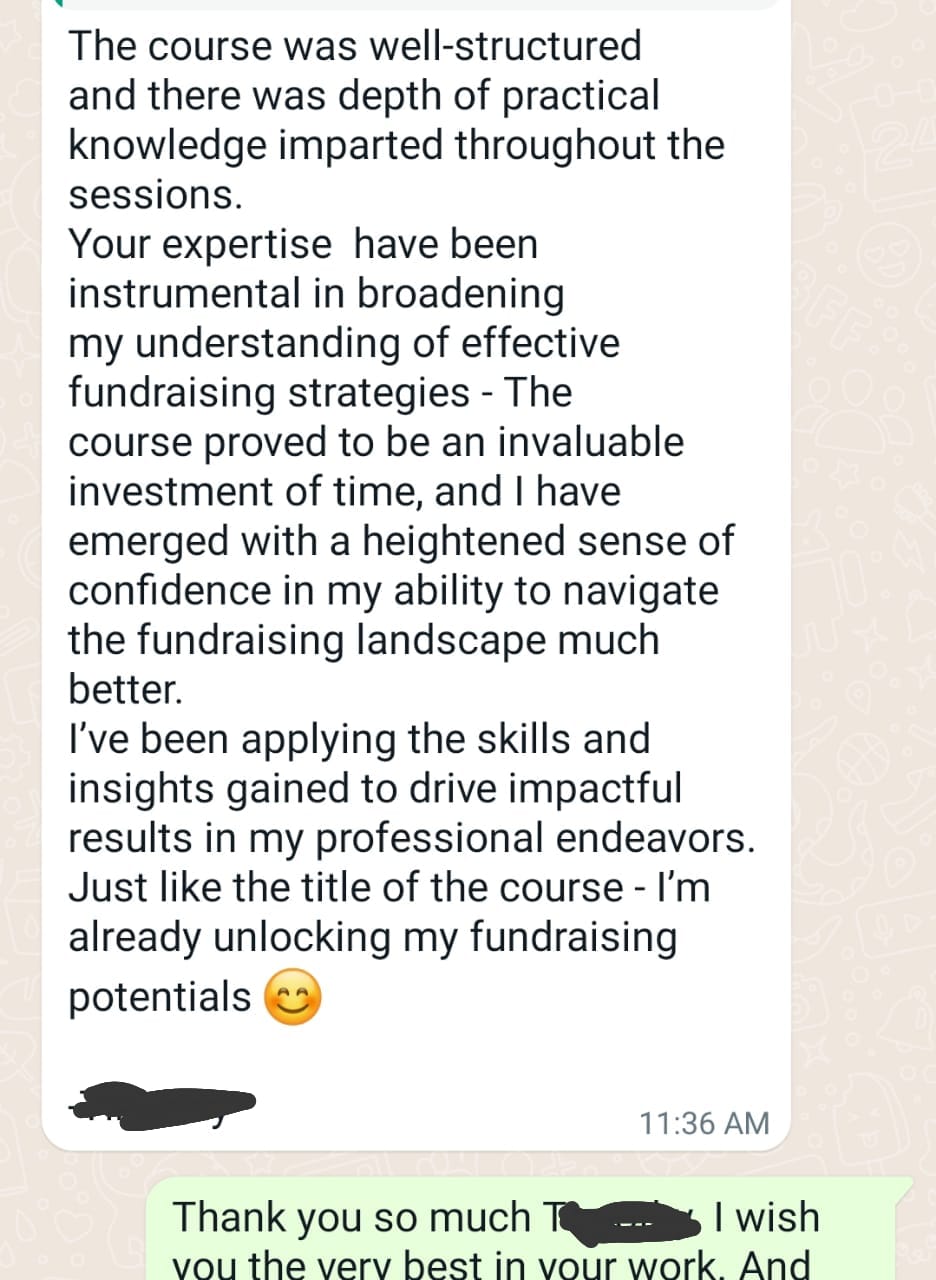Tap "Just like the title of the course"
Viewport: 936px width, 1280px height.
[x=345, y=888]
